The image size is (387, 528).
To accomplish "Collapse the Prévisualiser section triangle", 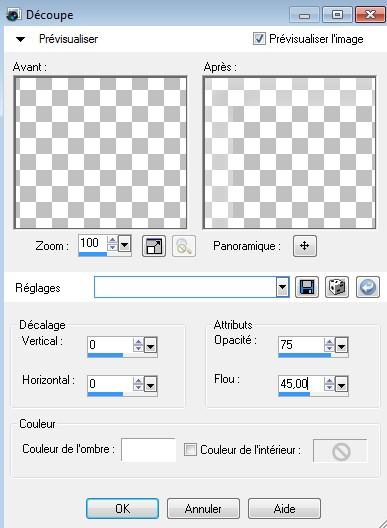I will coord(21,39).
